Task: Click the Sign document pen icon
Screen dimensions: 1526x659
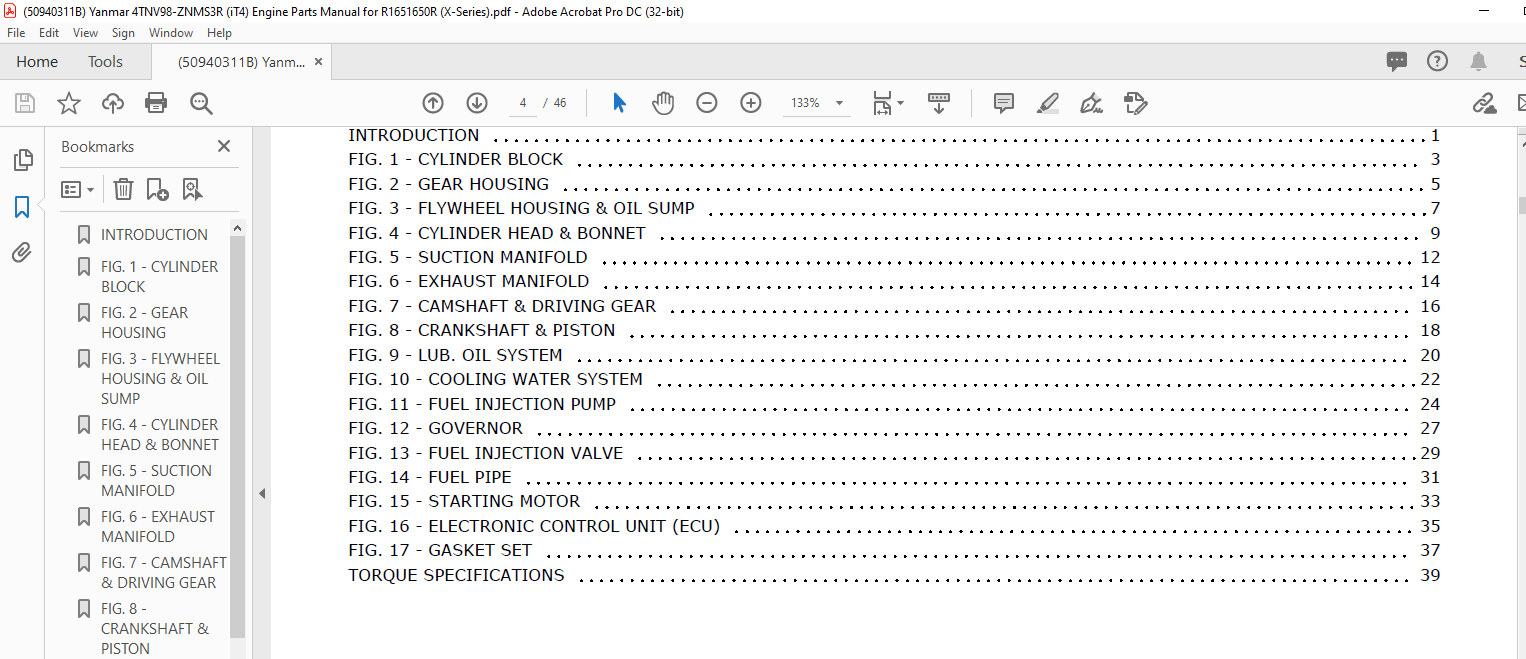Action: pos(1091,103)
